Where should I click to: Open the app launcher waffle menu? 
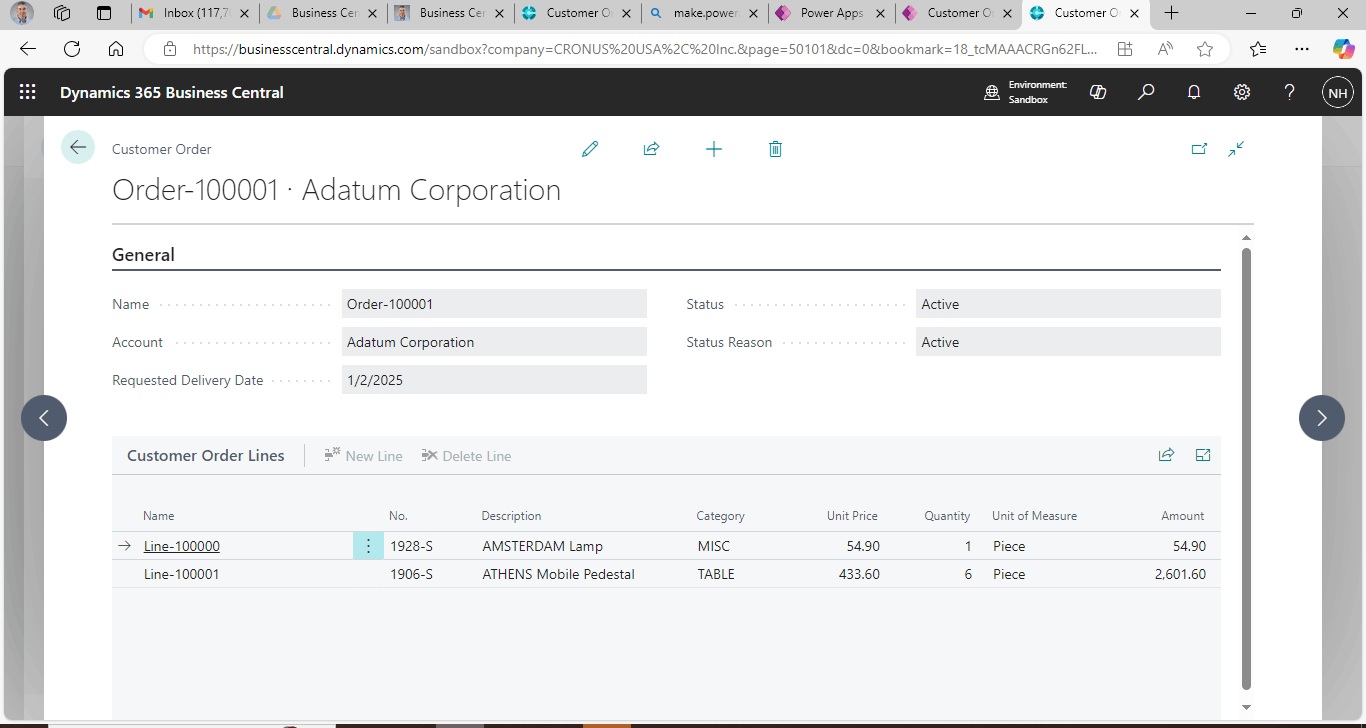click(28, 92)
